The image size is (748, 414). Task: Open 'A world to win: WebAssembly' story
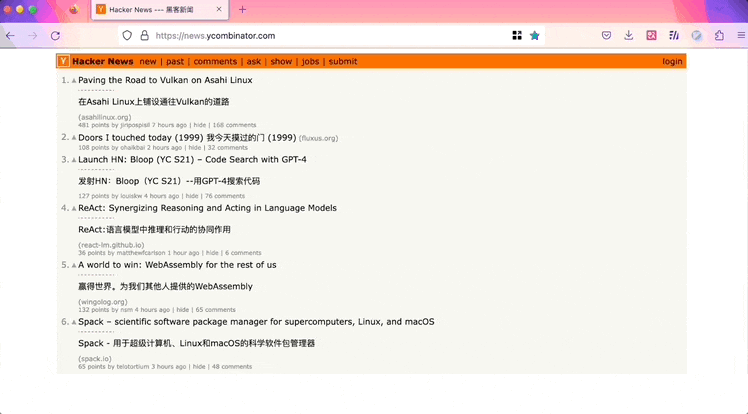[x=177, y=265]
